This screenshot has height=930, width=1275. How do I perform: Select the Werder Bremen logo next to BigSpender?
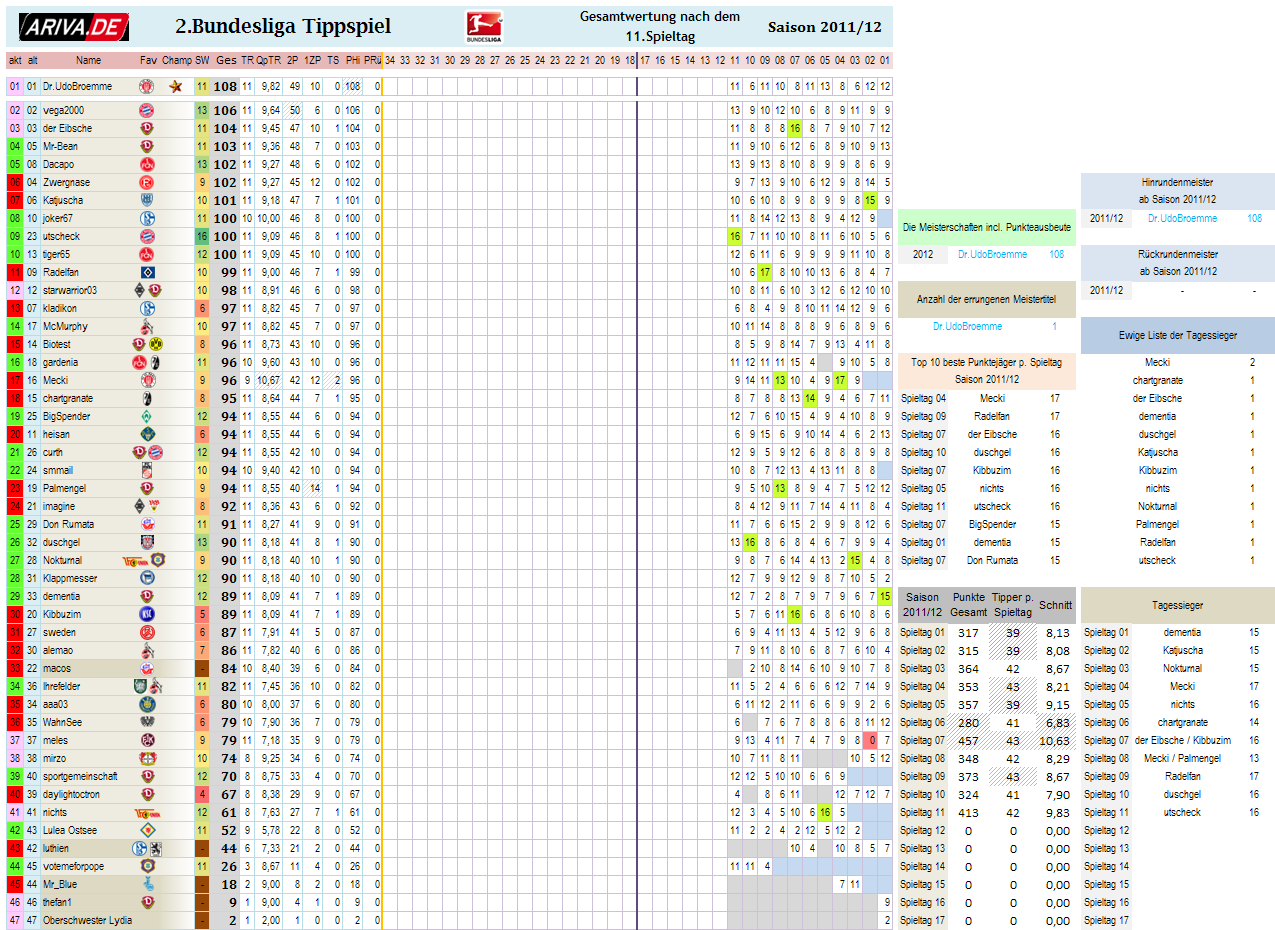147,417
